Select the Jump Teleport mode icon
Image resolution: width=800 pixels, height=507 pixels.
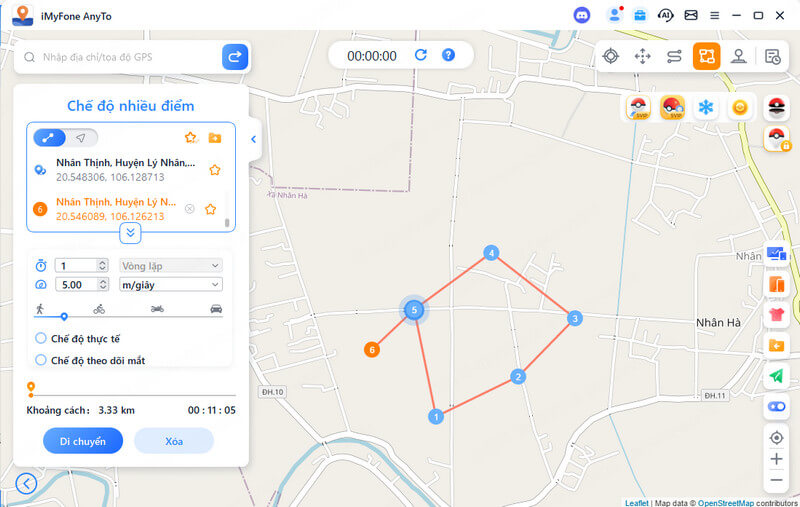click(x=642, y=56)
